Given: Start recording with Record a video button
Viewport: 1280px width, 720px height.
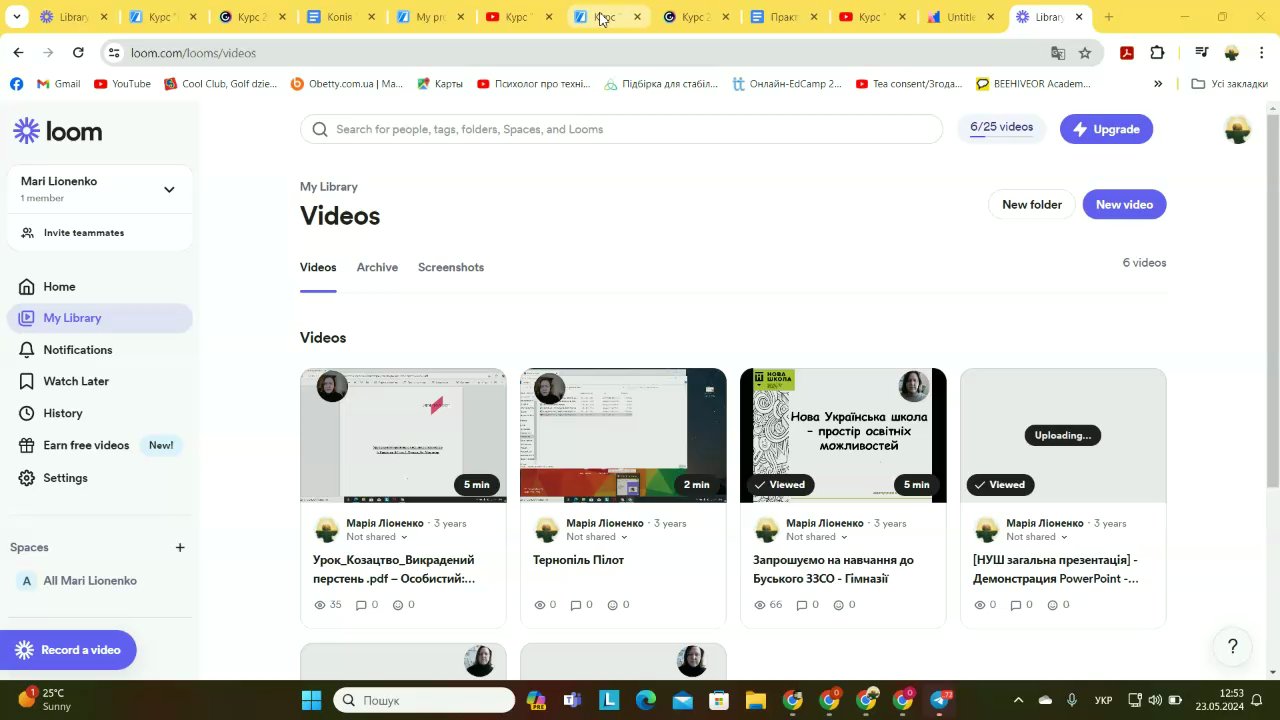Looking at the screenshot, I should [68, 650].
